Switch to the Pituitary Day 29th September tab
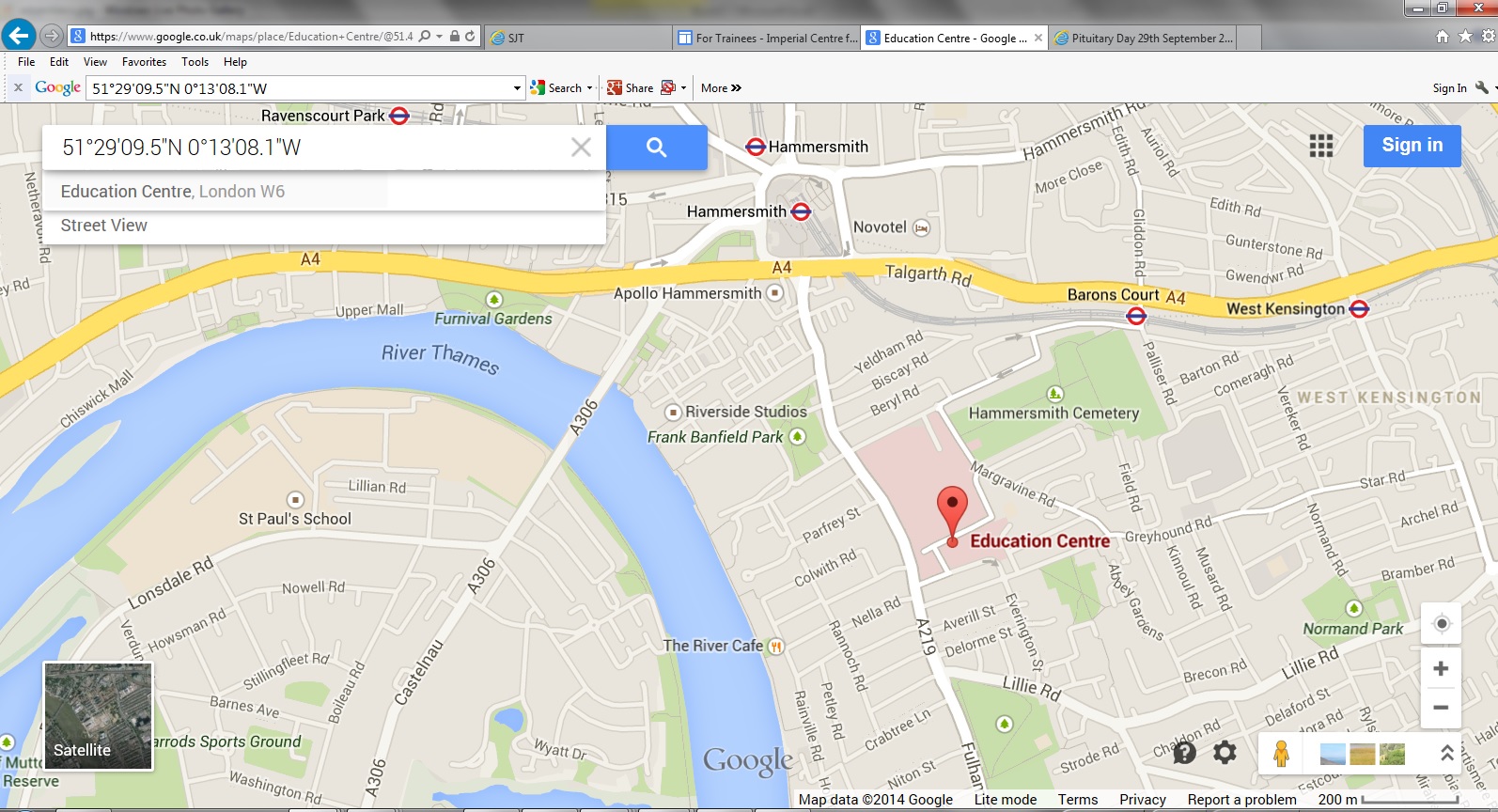Viewport: 1498px width, 812px height. (x=1143, y=39)
